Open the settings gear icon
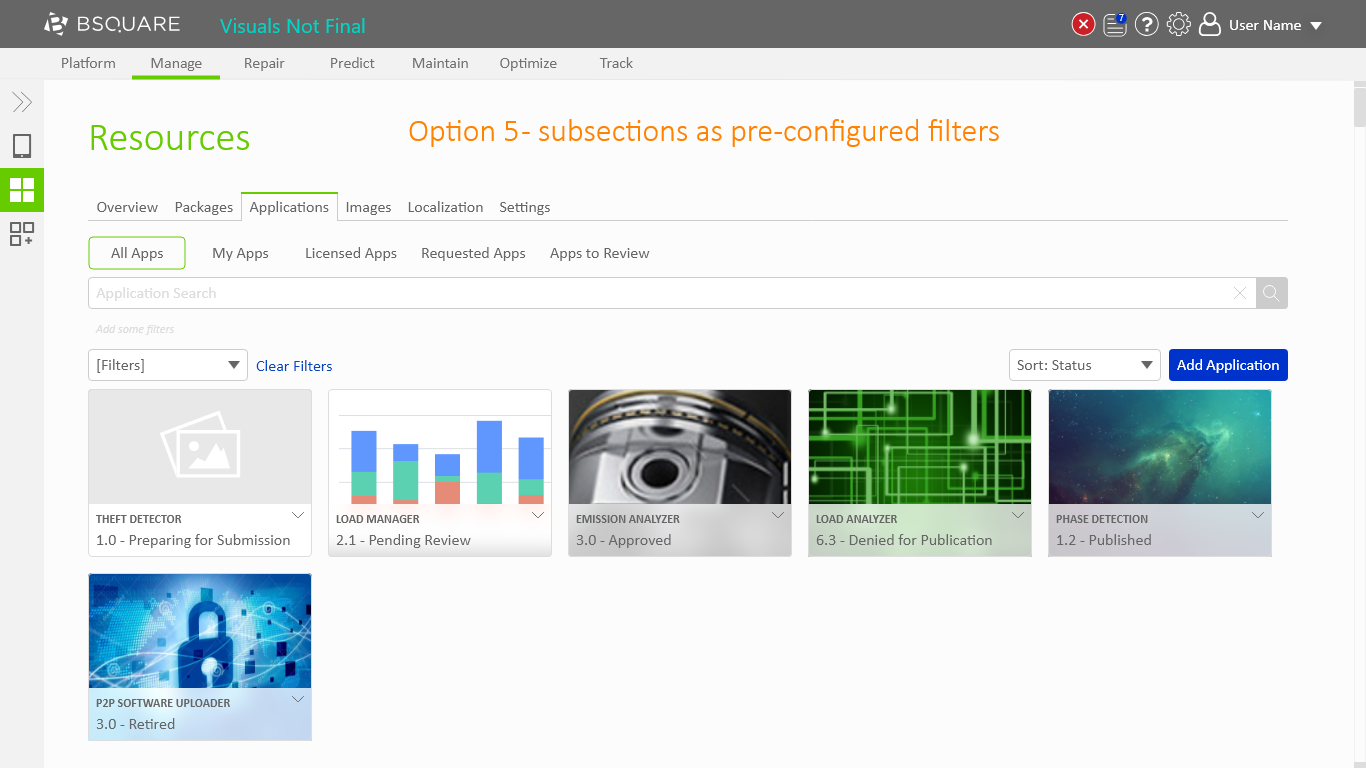The image size is (1366, 768). (x=1179, y=25)
